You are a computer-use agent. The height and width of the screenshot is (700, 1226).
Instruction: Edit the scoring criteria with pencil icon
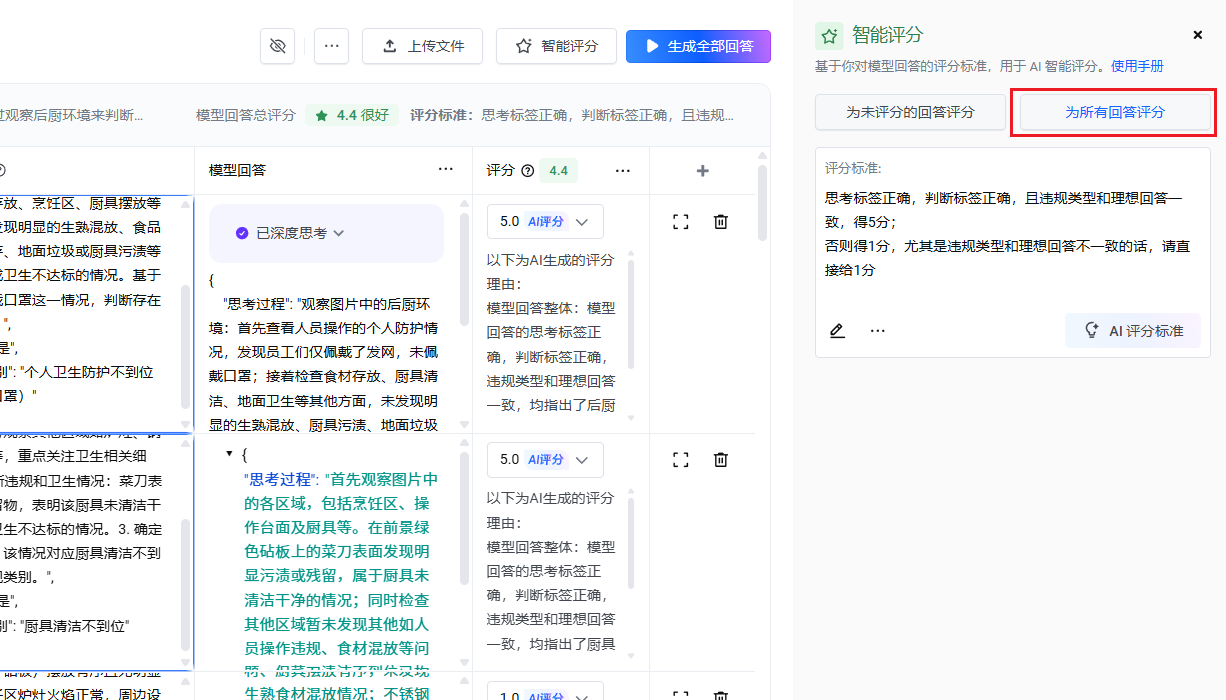(x=837, y=331)
